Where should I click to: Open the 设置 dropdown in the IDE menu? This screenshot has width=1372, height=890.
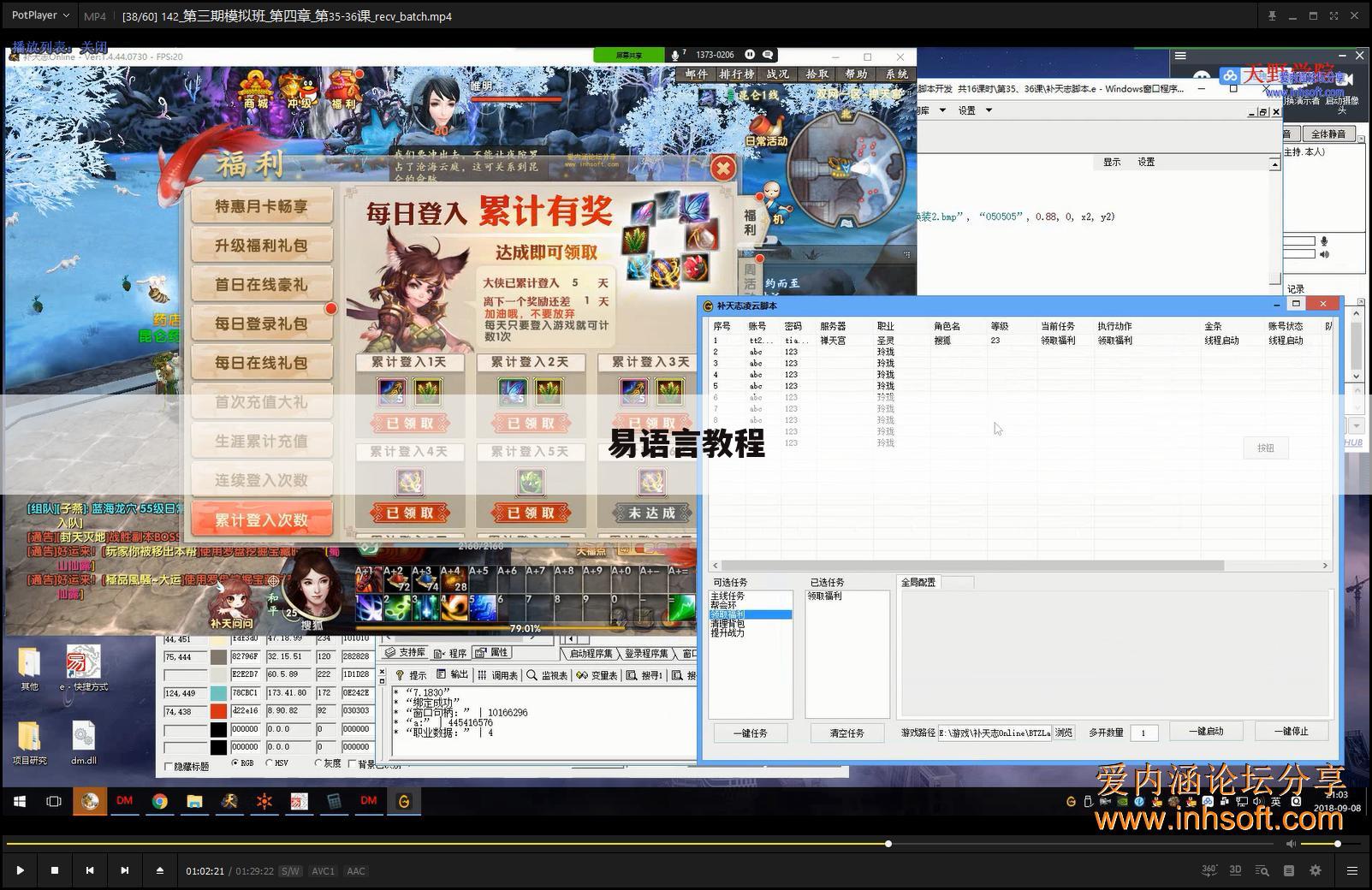[975, 110]
